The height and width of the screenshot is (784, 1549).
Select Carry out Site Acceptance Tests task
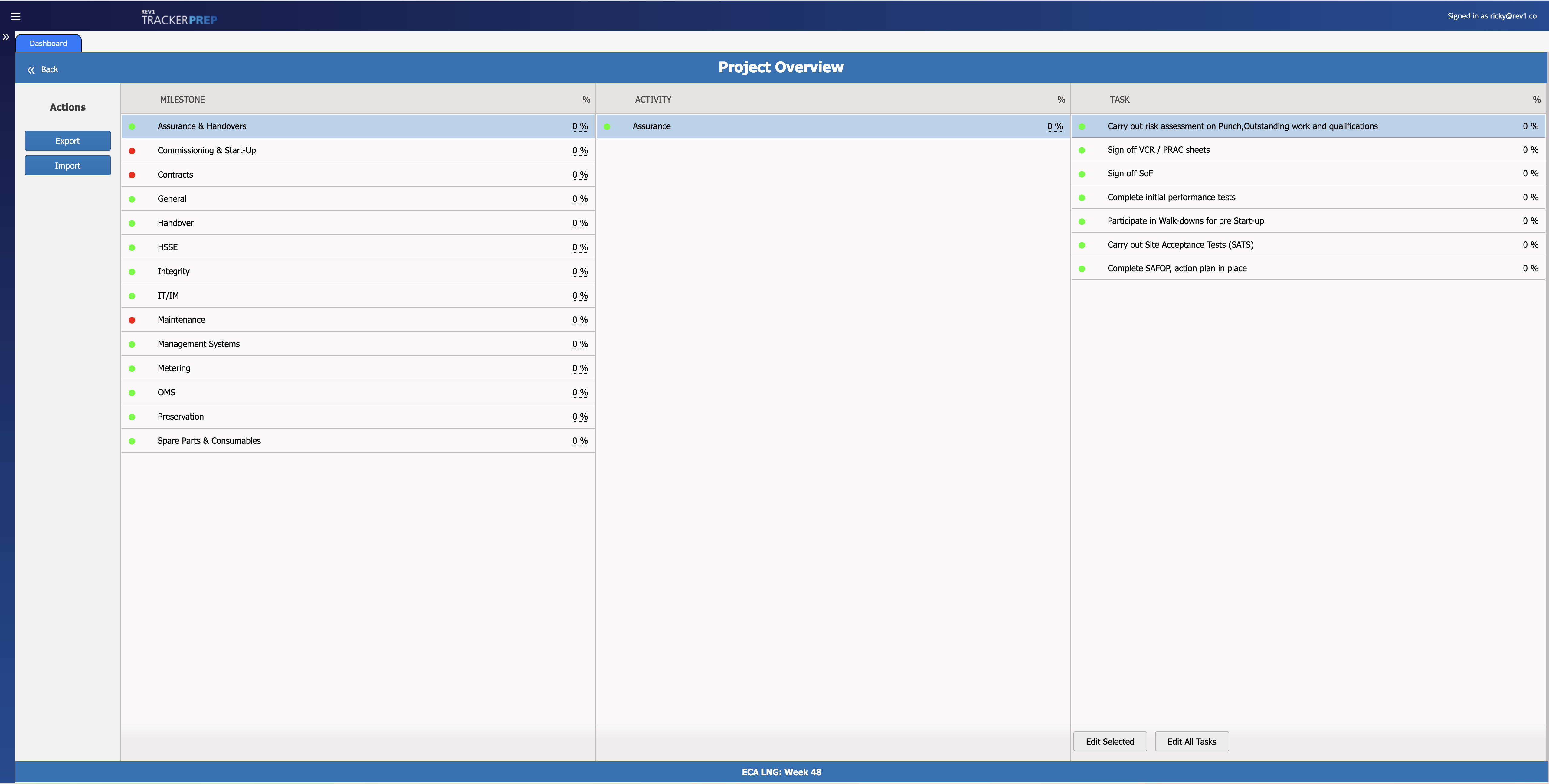(x=1180, y=245)
